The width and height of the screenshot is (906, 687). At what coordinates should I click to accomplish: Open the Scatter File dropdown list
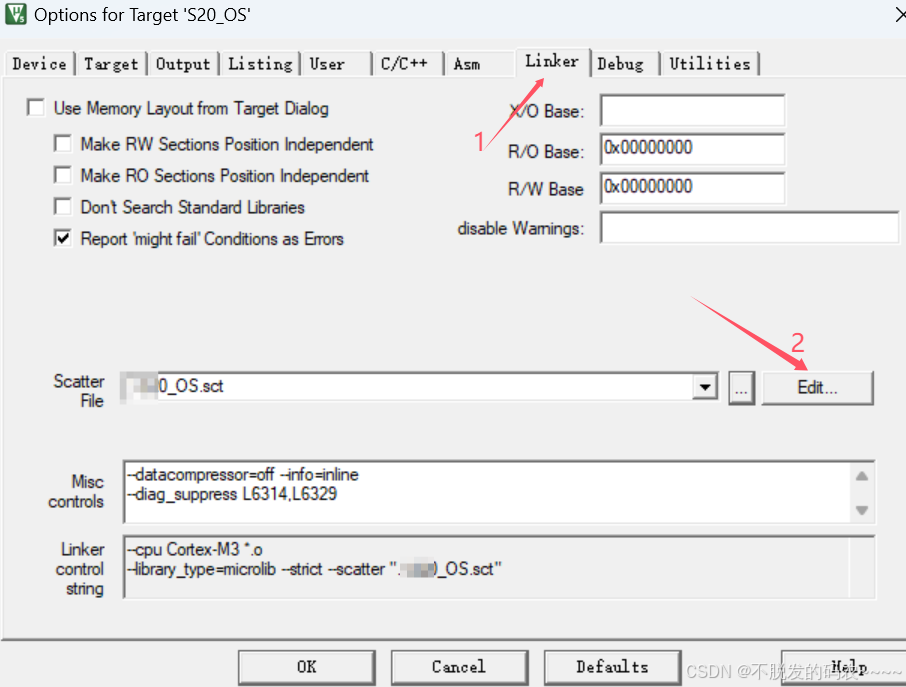coord(706,387)
